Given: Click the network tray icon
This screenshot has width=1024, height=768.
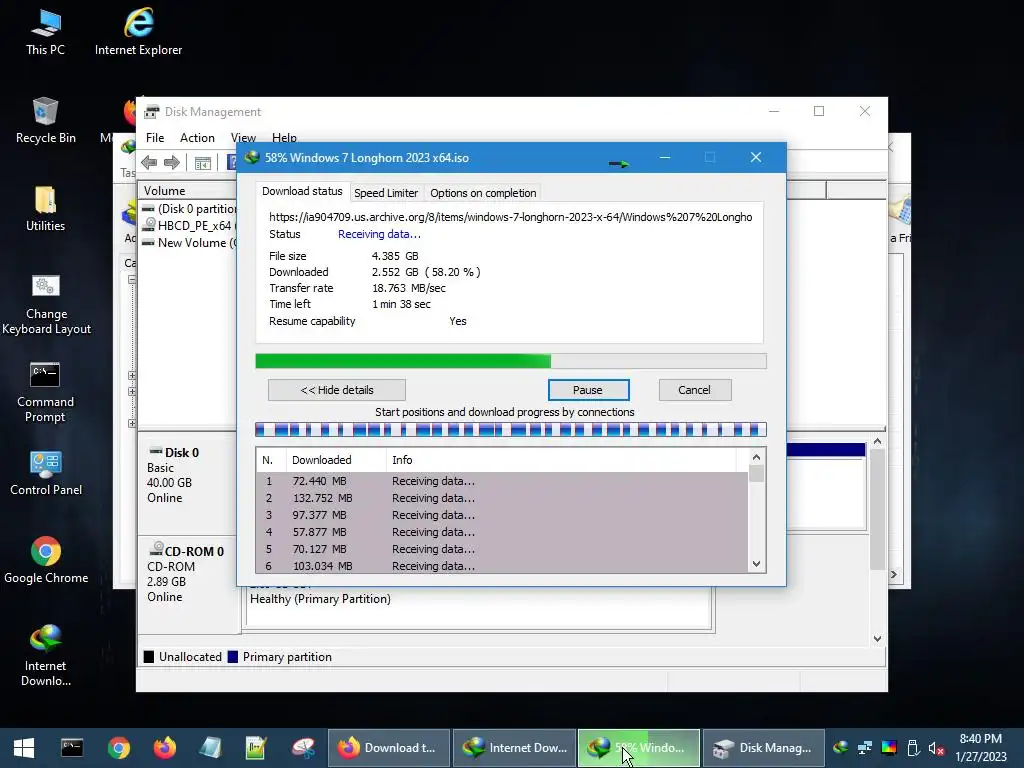Looking at the screenshot, I should coord(865,748).
